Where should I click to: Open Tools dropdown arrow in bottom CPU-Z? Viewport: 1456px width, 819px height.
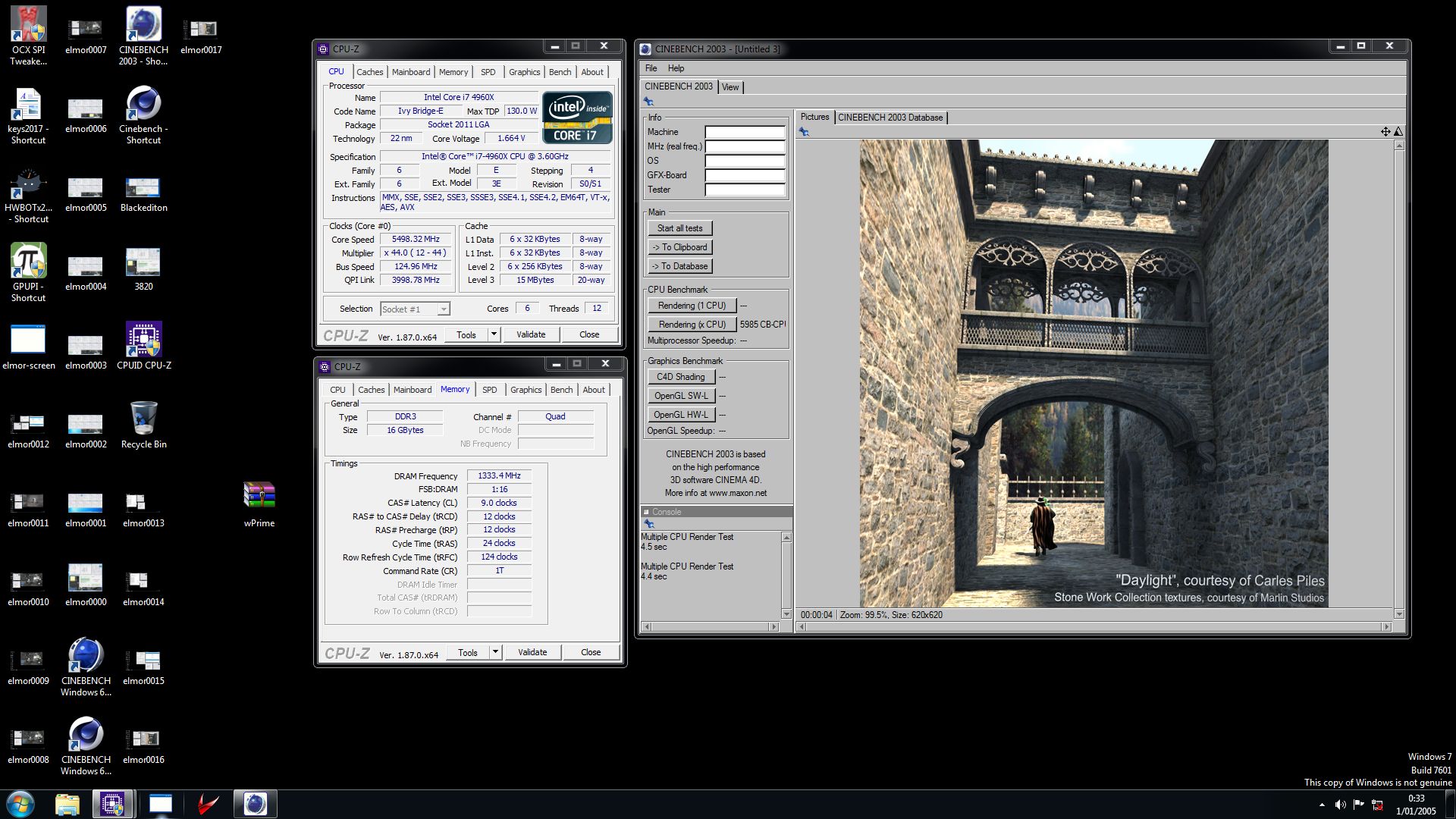495,652
